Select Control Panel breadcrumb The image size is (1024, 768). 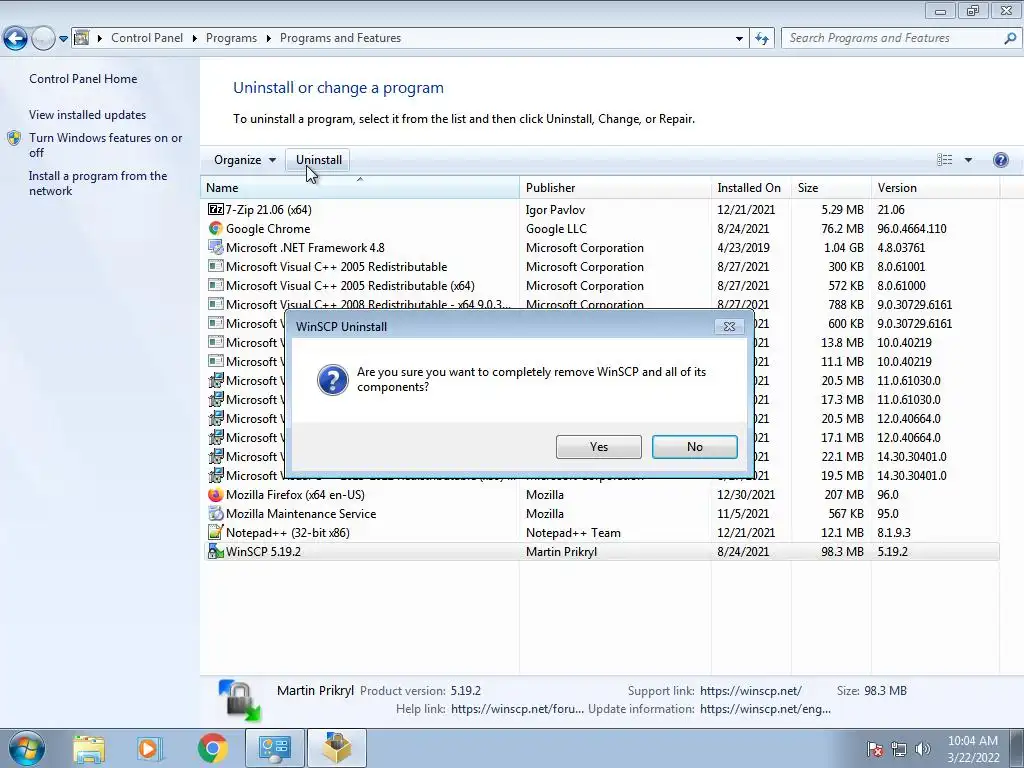click(x=147, y=38)
